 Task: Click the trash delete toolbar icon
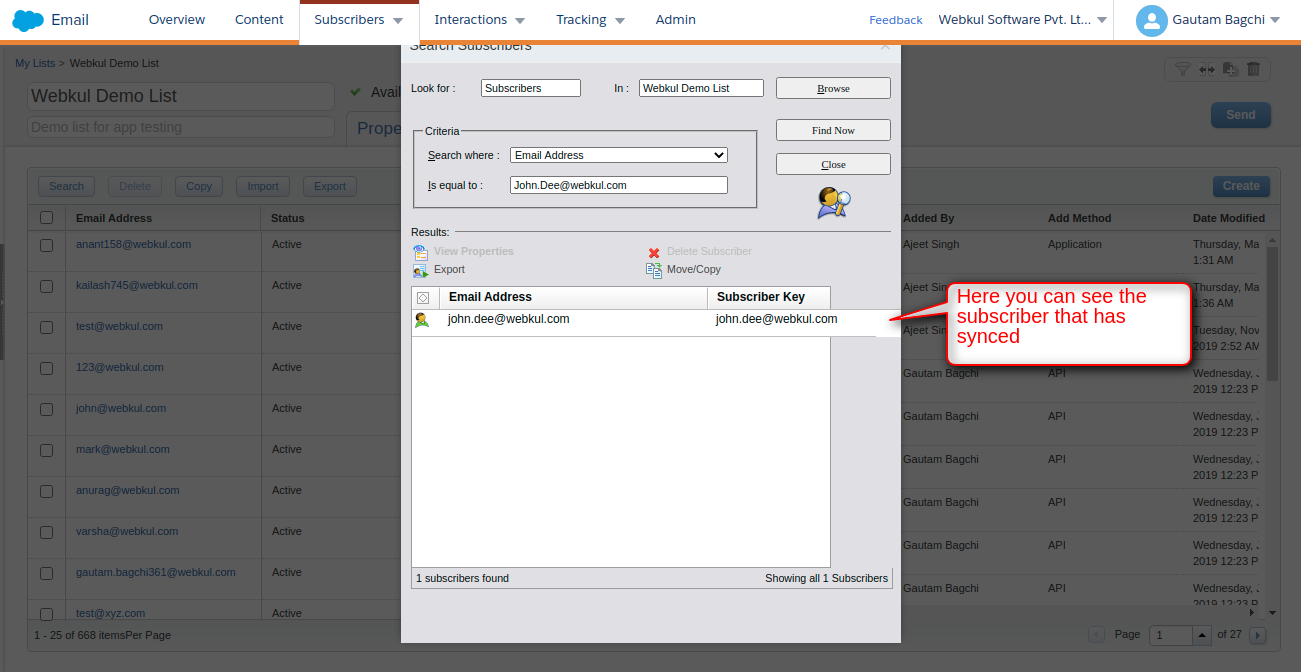click(x=1253, y=69)
